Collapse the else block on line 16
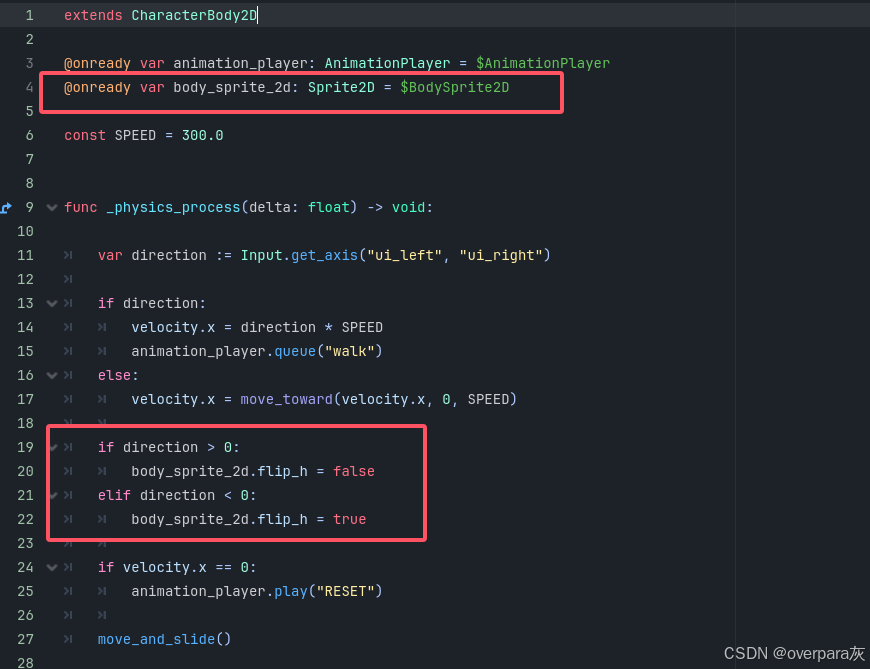Image resolution: width=870 pixels, height=669 pixels. 52,376
